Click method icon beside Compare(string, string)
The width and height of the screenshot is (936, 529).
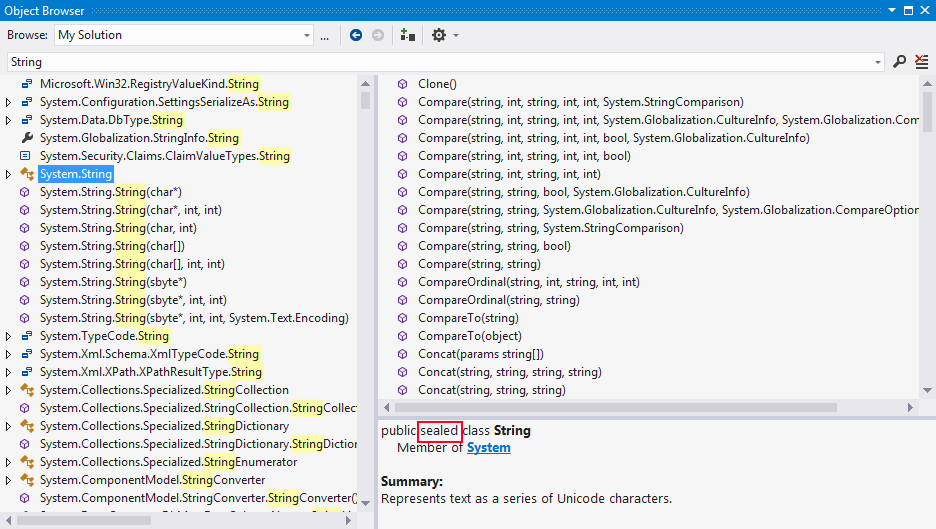tap(403, 264)
